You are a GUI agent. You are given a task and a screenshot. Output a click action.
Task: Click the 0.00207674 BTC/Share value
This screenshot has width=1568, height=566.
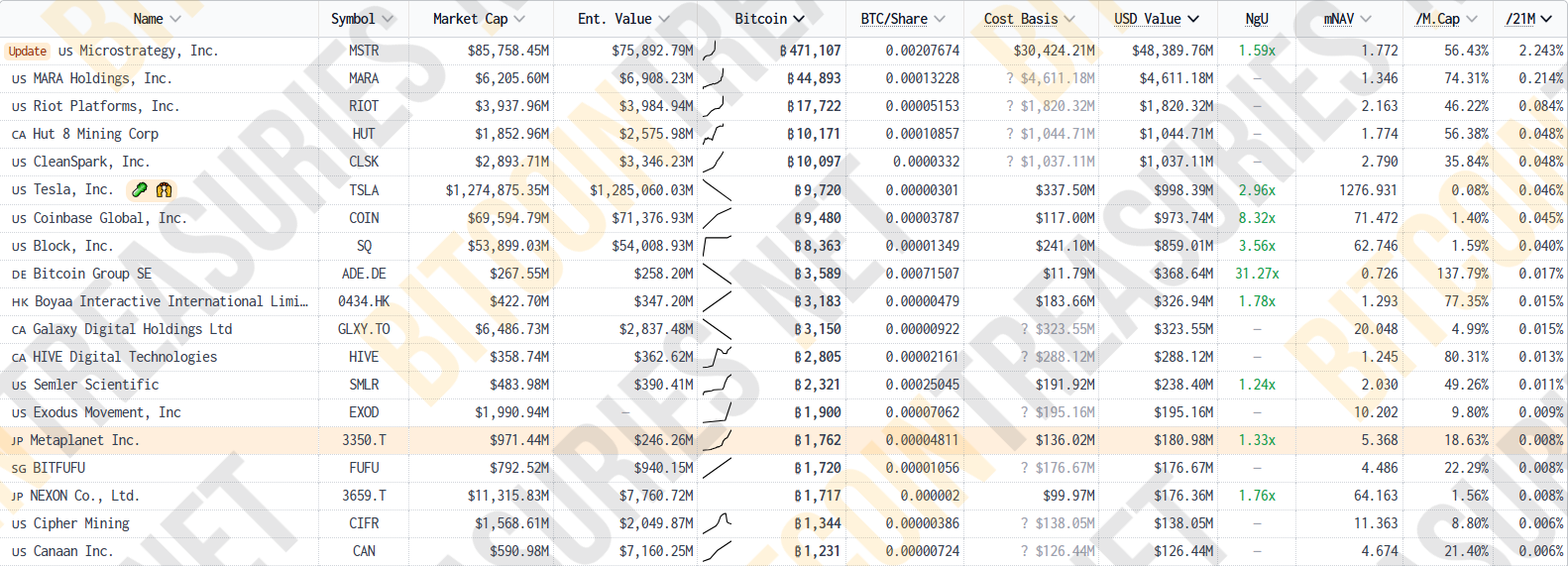point(923,51)
